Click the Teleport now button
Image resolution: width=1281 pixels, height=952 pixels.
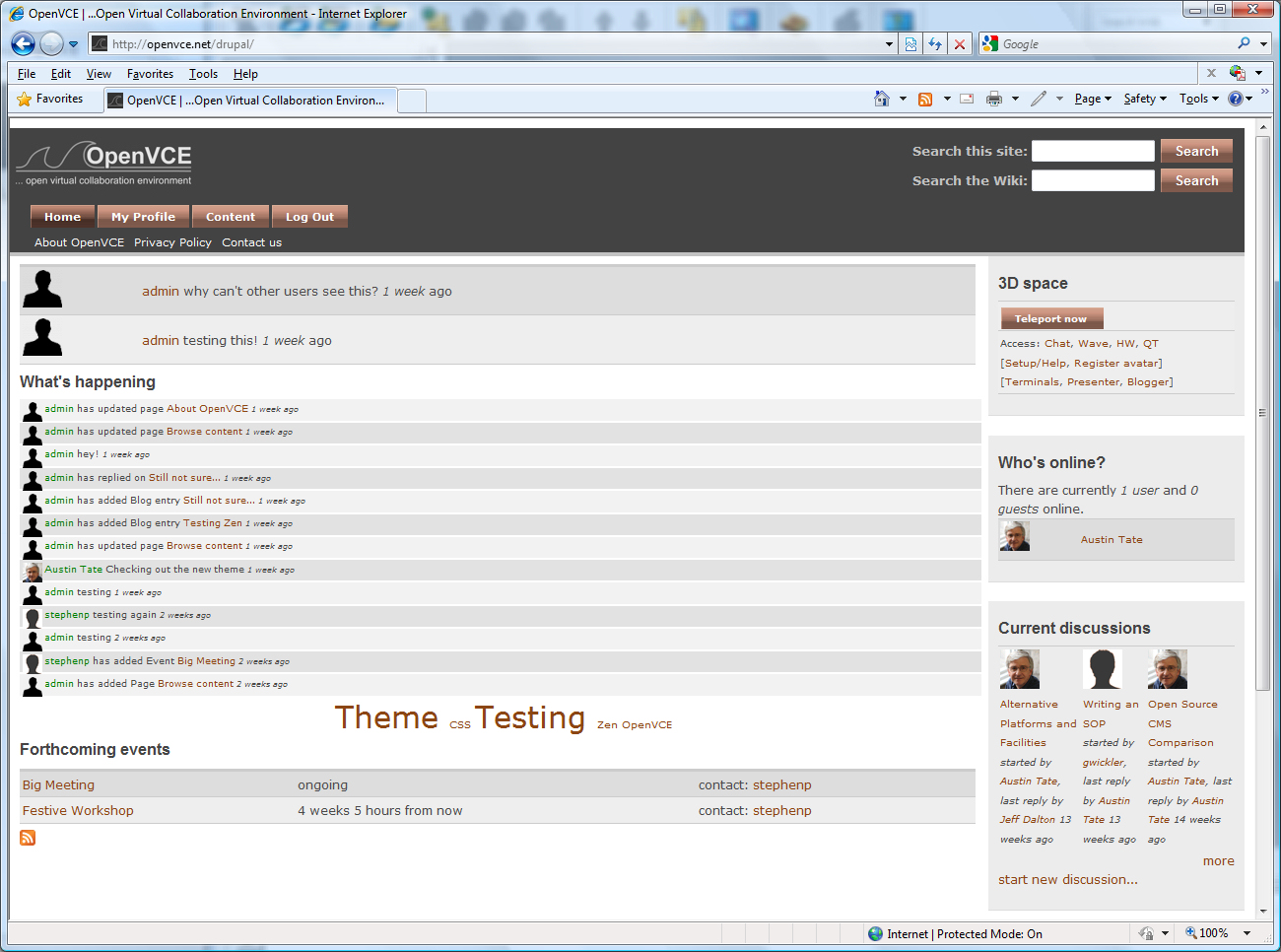click(x=1051, y=318)
